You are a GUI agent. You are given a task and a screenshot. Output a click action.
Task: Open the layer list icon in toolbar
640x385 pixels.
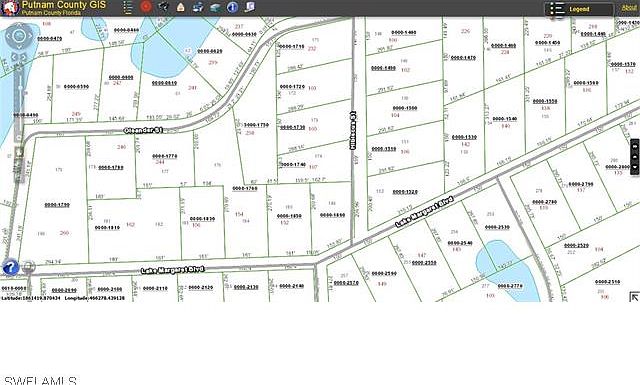pos(128,7)
